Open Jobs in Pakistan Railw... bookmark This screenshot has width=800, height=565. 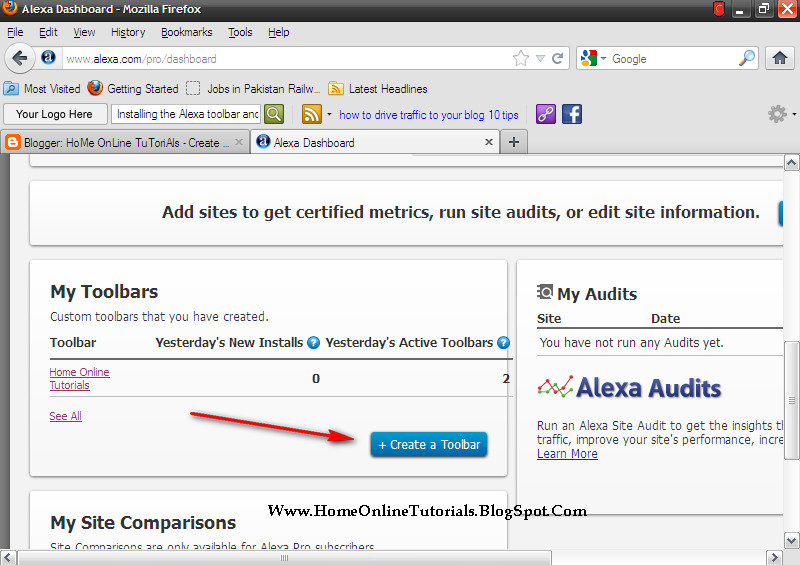(x=253, y=89)
